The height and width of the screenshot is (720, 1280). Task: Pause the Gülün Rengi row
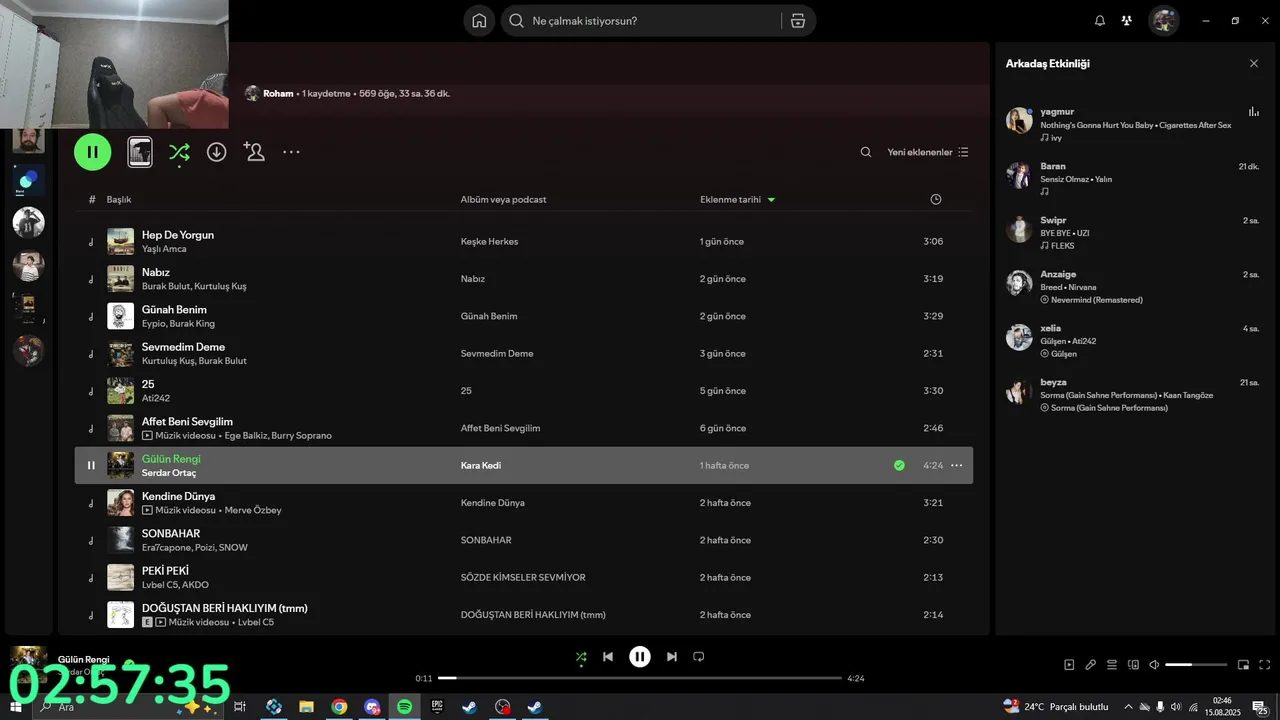91,465
